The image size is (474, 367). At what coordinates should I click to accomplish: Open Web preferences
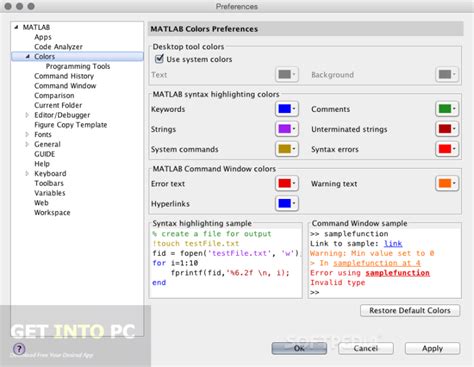[41, 203]
